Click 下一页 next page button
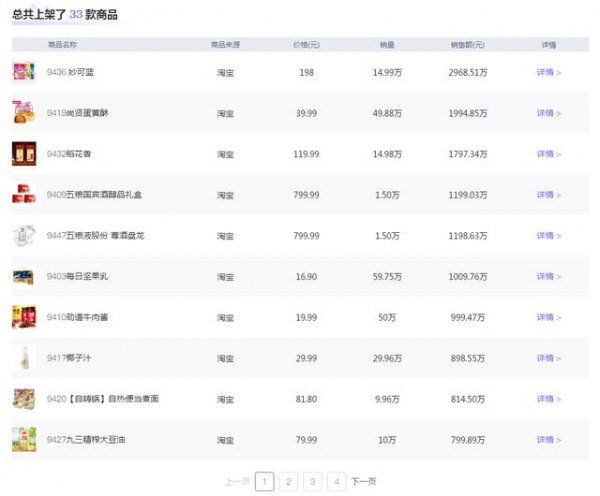Viewport: 600px width, 496px height. coord(364,481)
